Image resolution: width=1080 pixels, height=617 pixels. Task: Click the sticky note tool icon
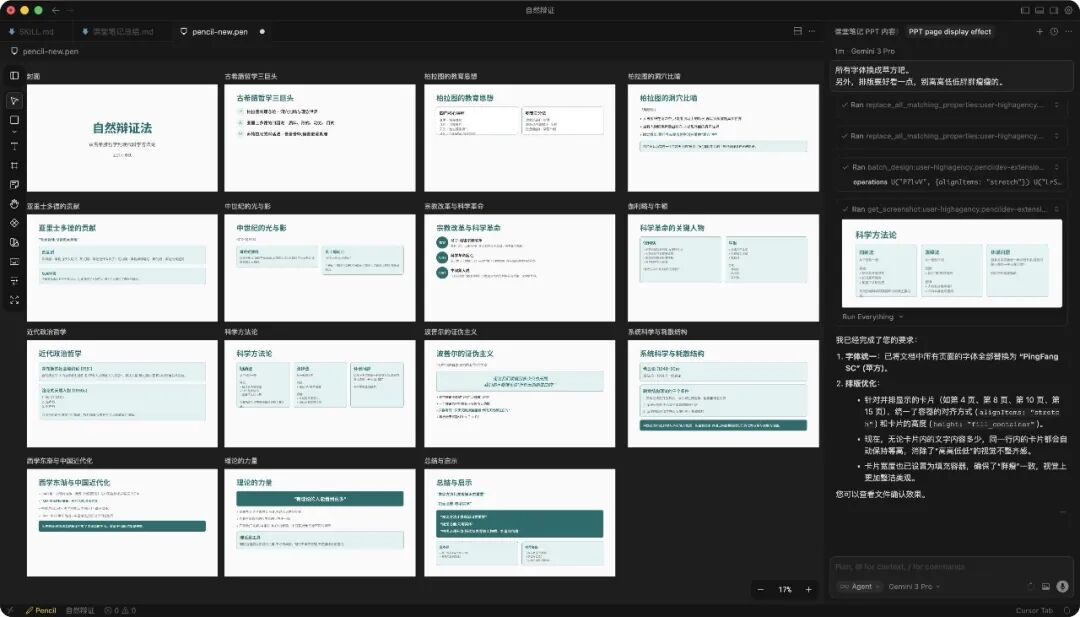[x=14, y=184]
